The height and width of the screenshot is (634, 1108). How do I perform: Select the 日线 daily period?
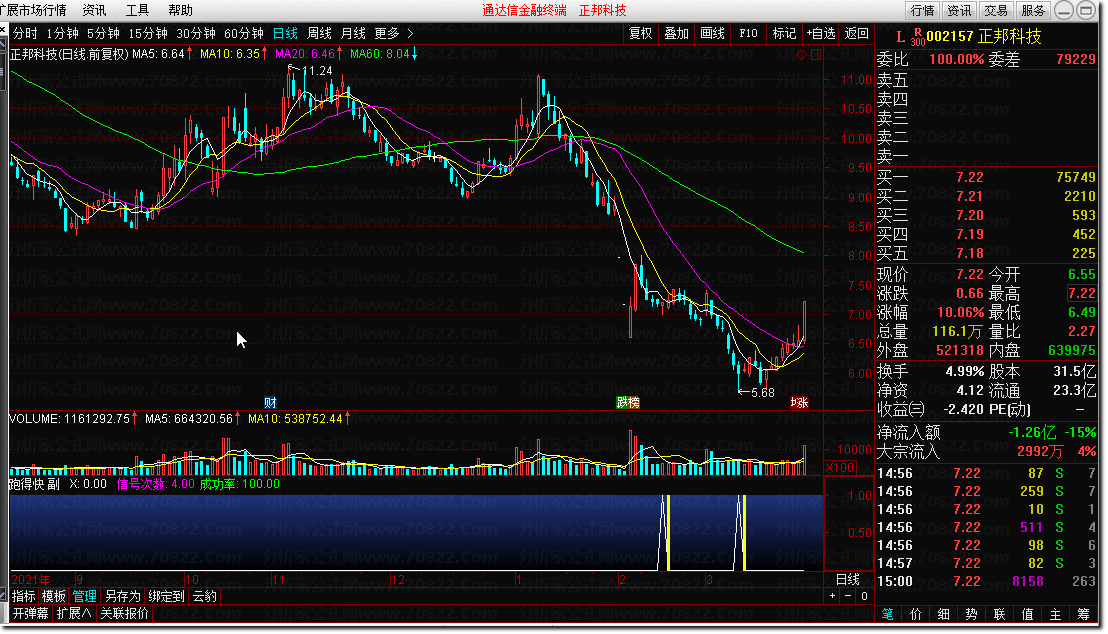285,33
